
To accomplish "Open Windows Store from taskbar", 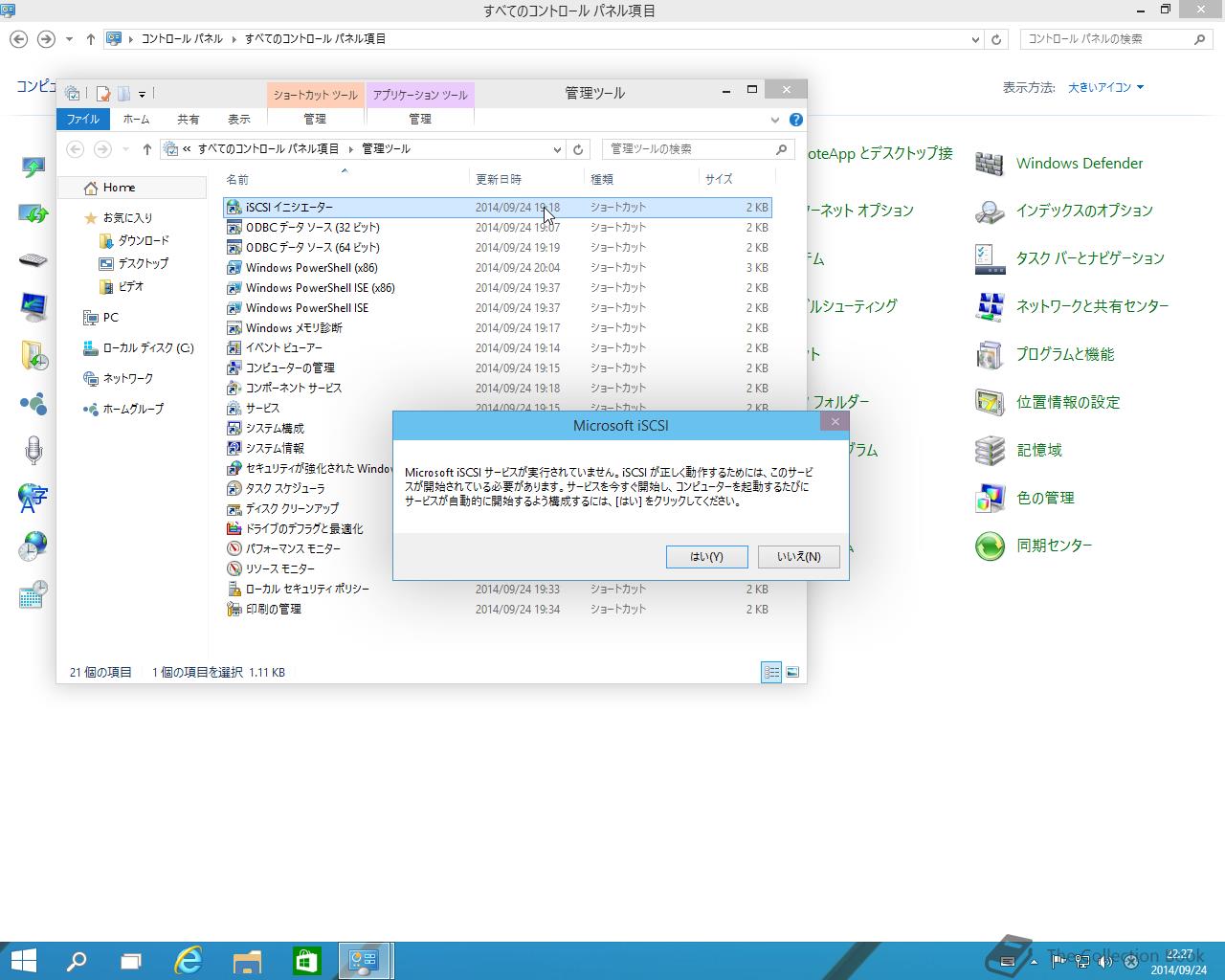I will point(306,961).
